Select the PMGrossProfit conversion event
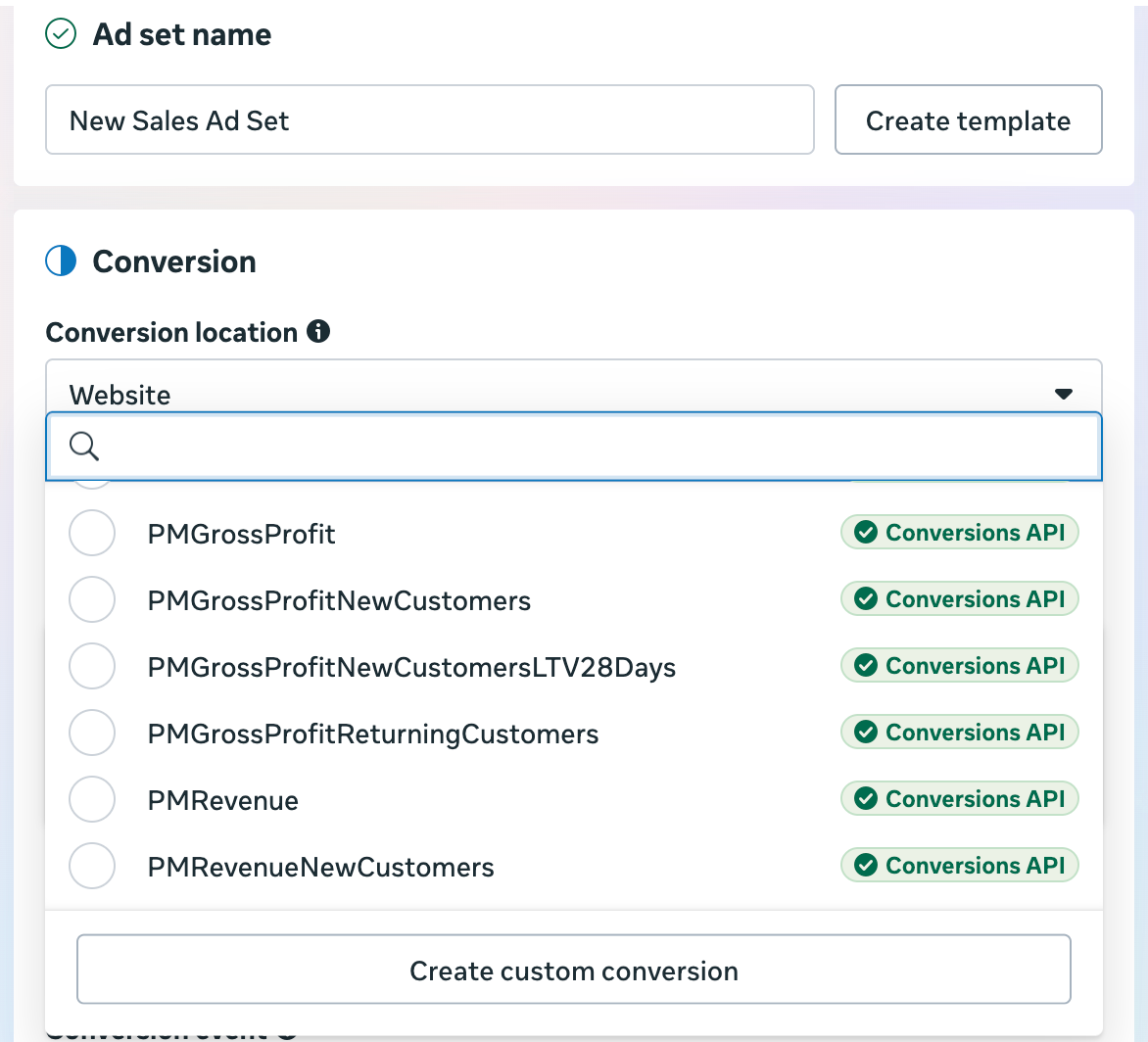Screen dimensions: 1148x1042 91,532
